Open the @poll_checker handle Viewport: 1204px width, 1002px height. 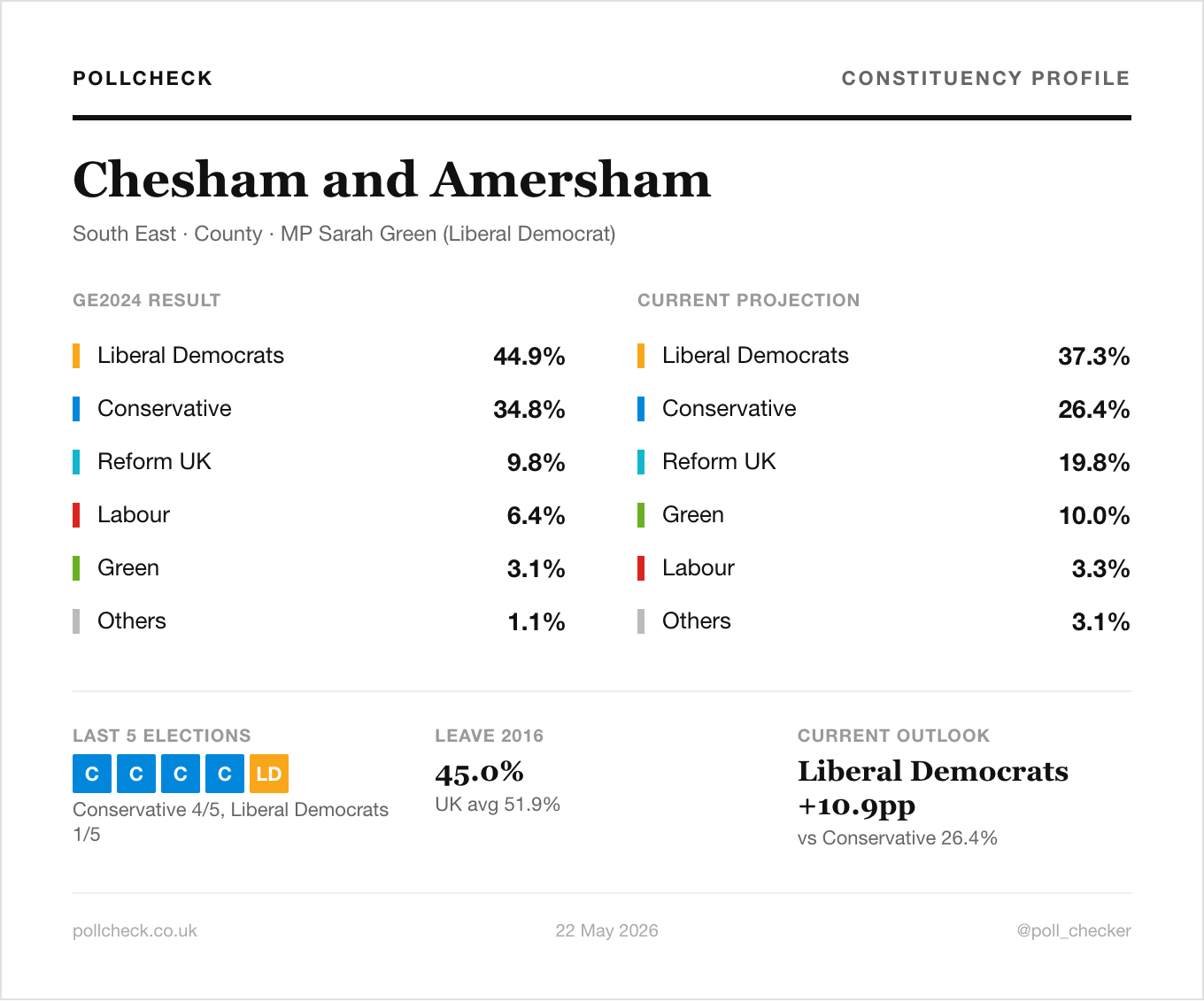1074,931
